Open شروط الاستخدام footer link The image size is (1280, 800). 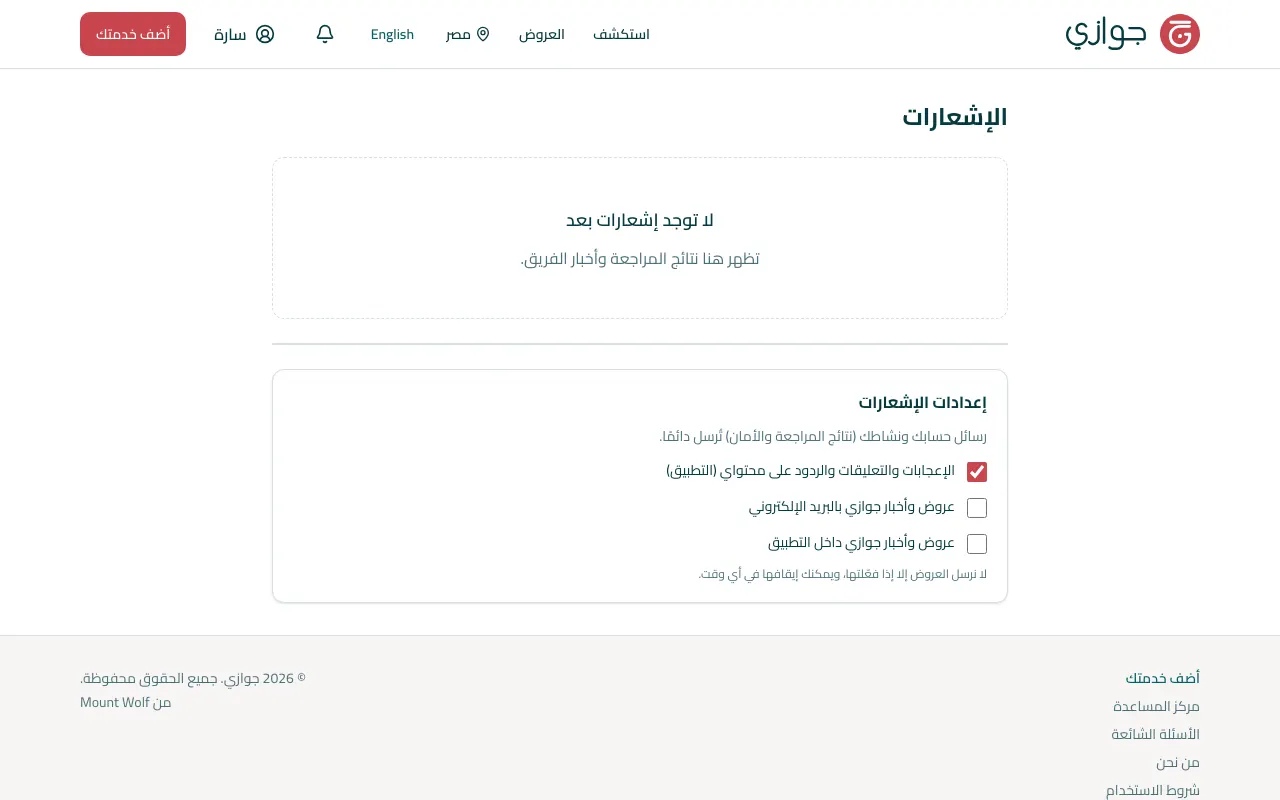(1153, 790)
